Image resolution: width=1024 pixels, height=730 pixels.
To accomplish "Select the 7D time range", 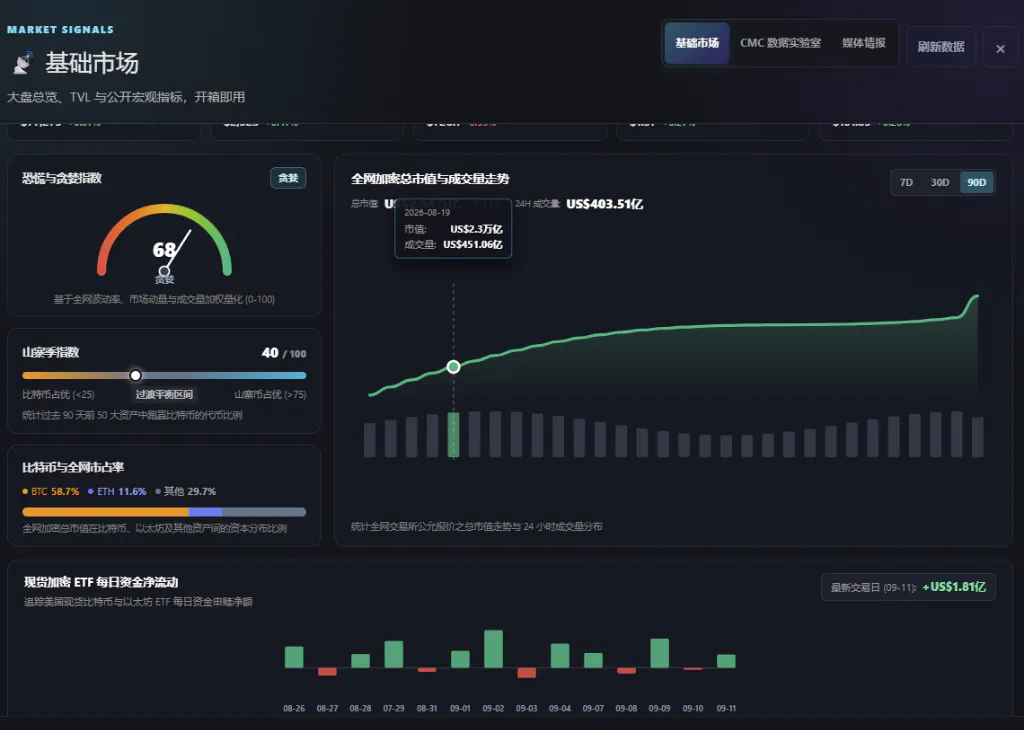I will coord(906,182).
